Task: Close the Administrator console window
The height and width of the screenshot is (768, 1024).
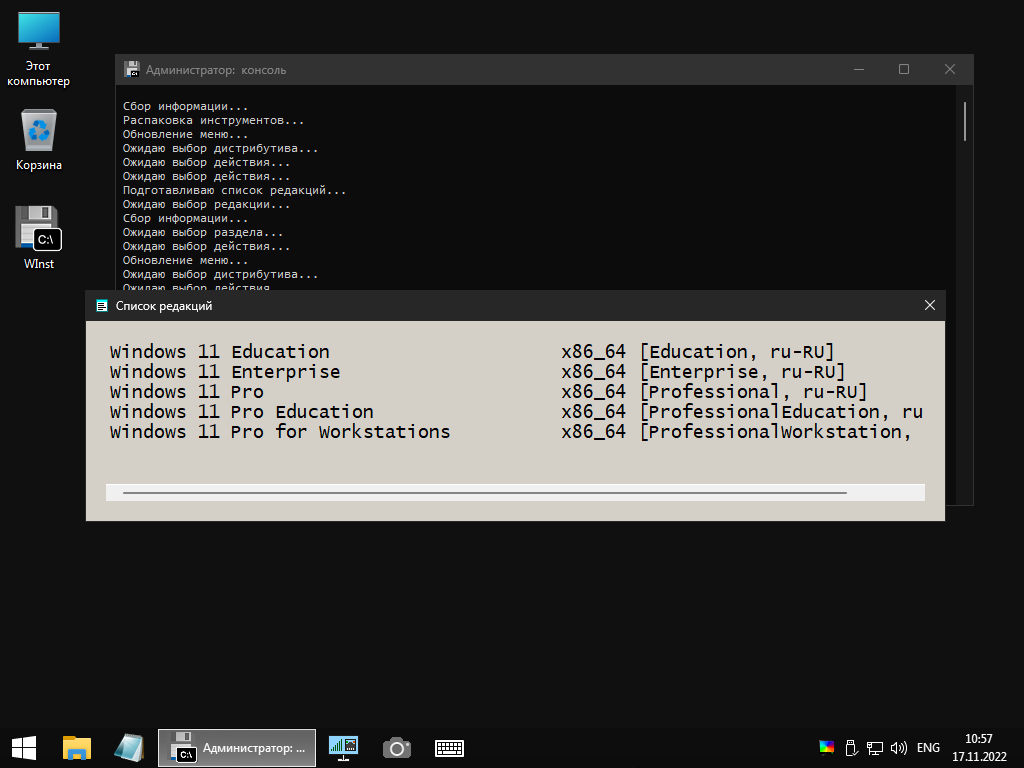Action: [950, 69]
